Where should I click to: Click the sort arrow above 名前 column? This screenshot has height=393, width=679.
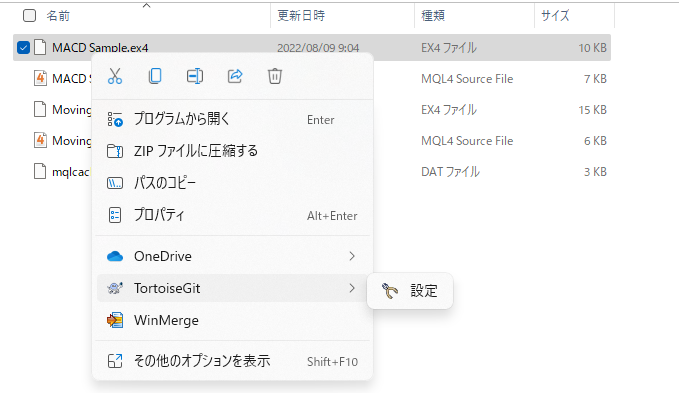tap(146, 6)
